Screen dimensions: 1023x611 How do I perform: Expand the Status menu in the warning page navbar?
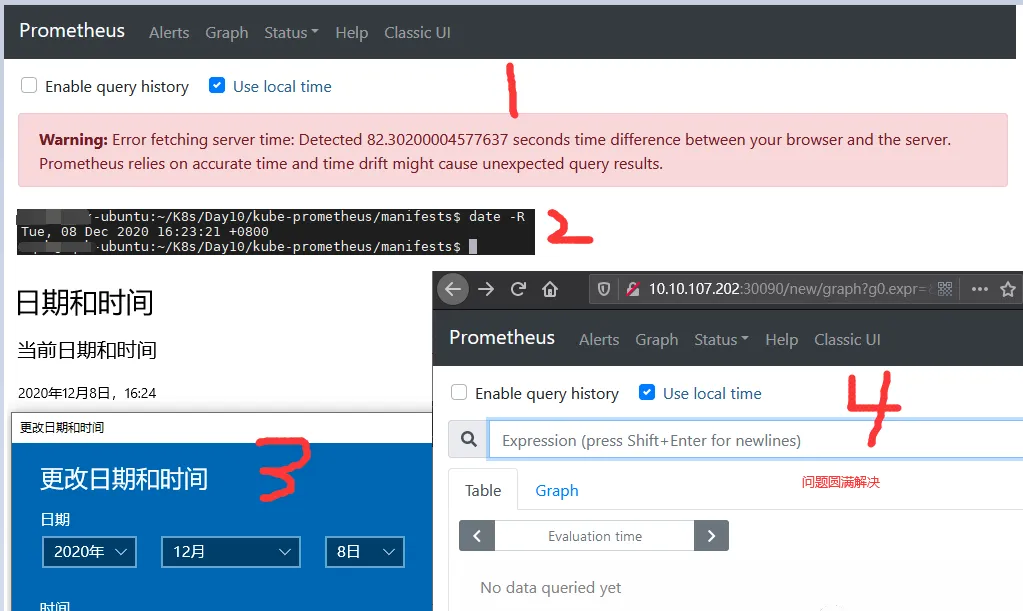pyautogui.click(x=291, y=33)
